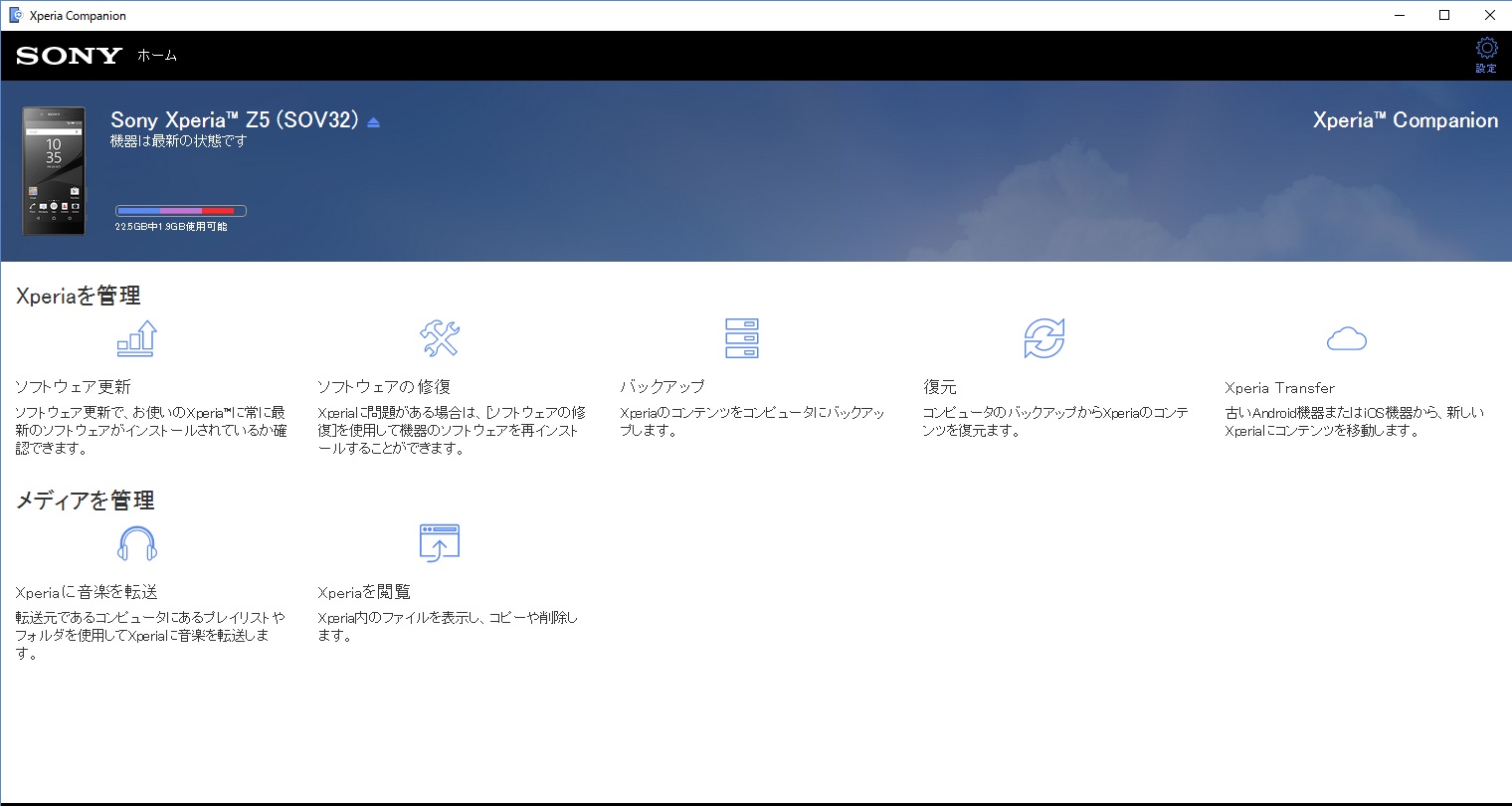Open the Xperiaを閲覧 browse window icon
The width and height of the screenshot is (1512, 806).
coord(440,543)
